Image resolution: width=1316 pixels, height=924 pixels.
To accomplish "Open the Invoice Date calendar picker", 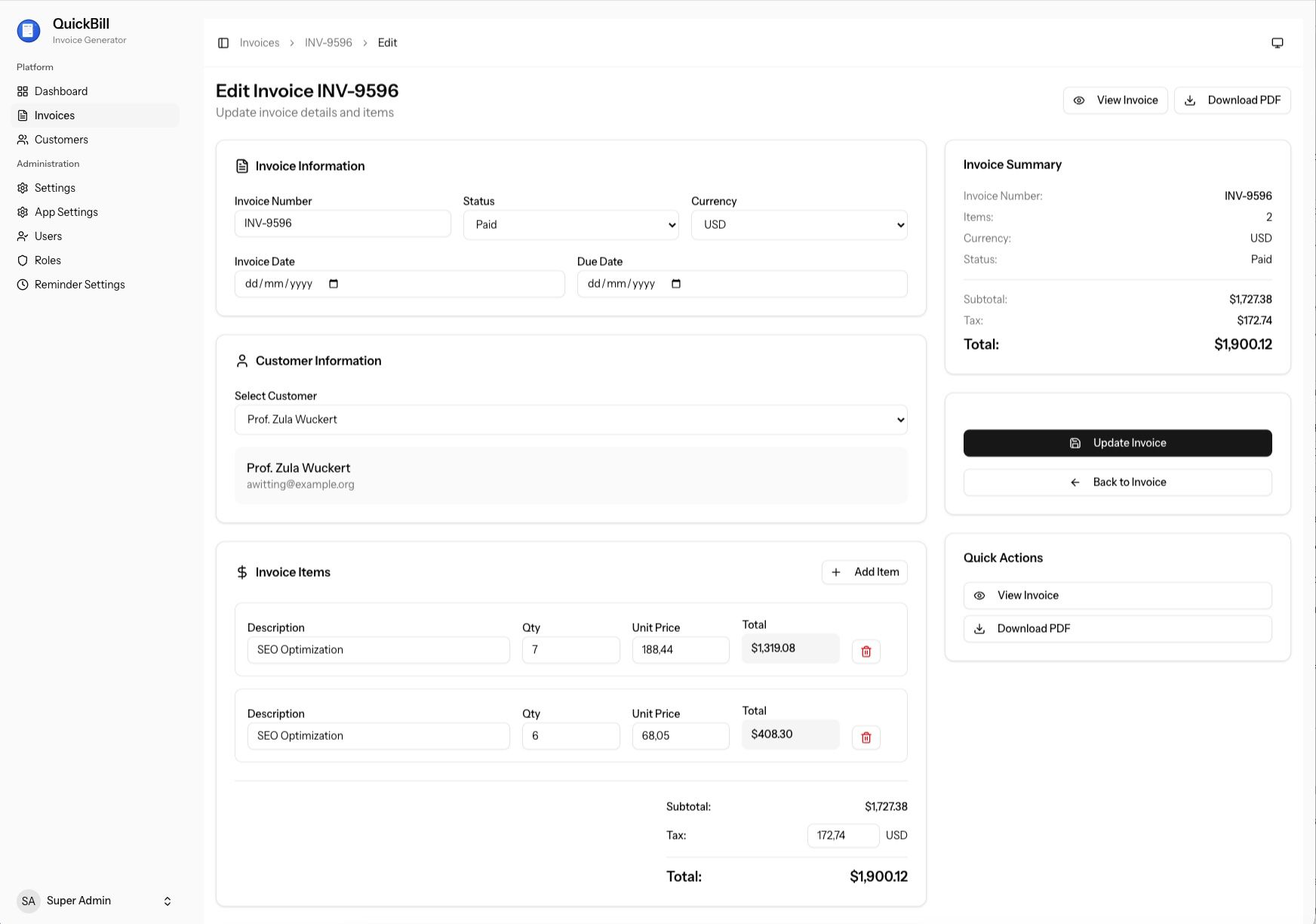I will pyautogui.click(x=334, y=284).
